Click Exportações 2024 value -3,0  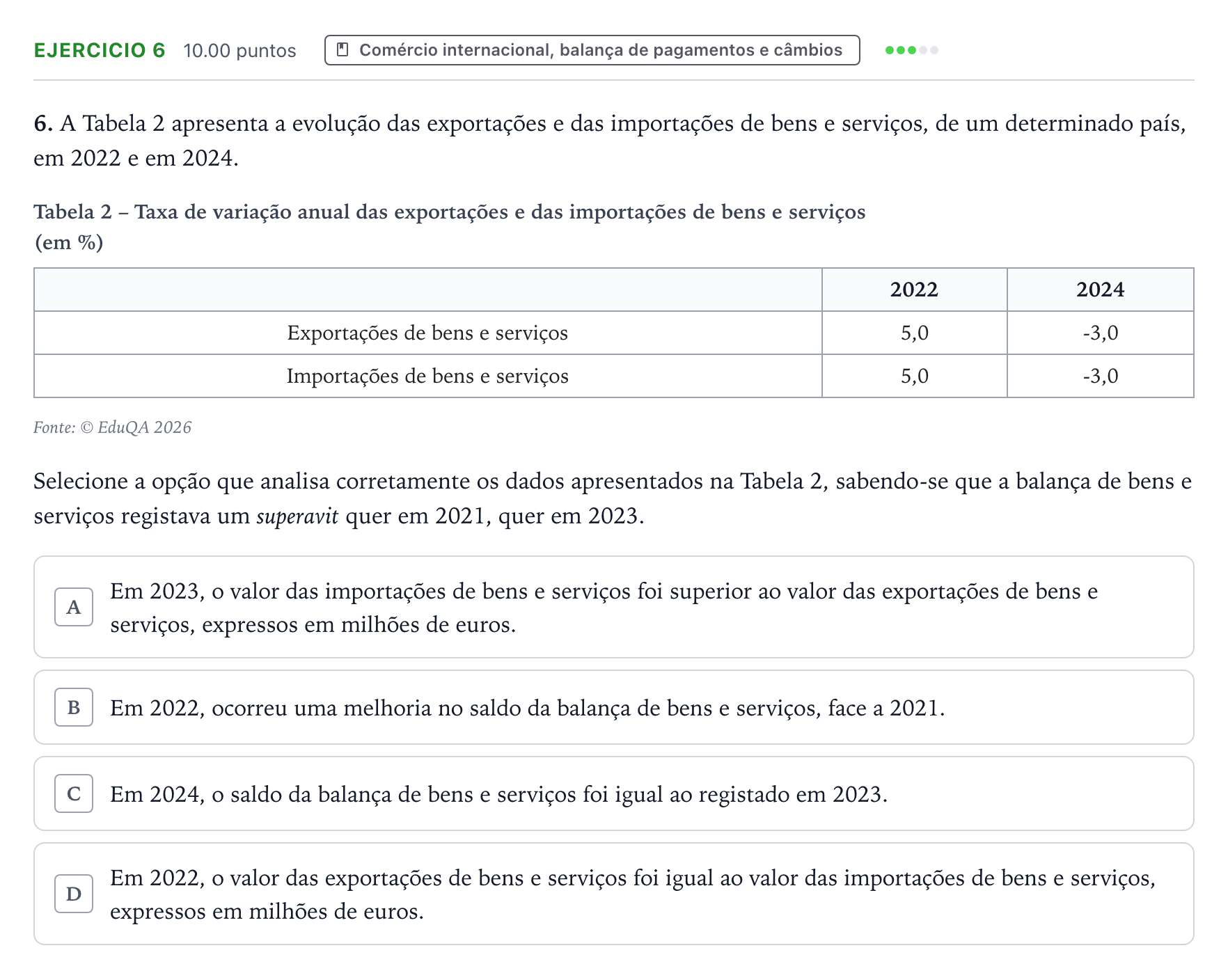coord(1100,333)
